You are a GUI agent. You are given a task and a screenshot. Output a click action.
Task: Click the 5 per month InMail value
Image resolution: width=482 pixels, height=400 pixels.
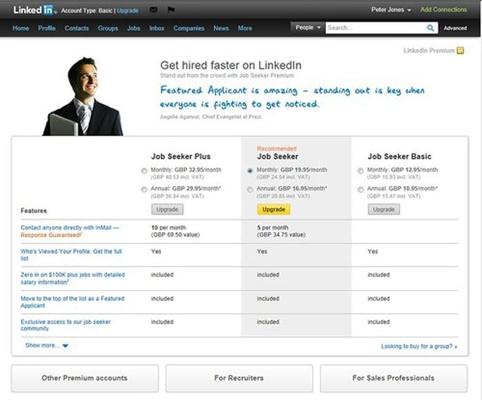point(281,231)
